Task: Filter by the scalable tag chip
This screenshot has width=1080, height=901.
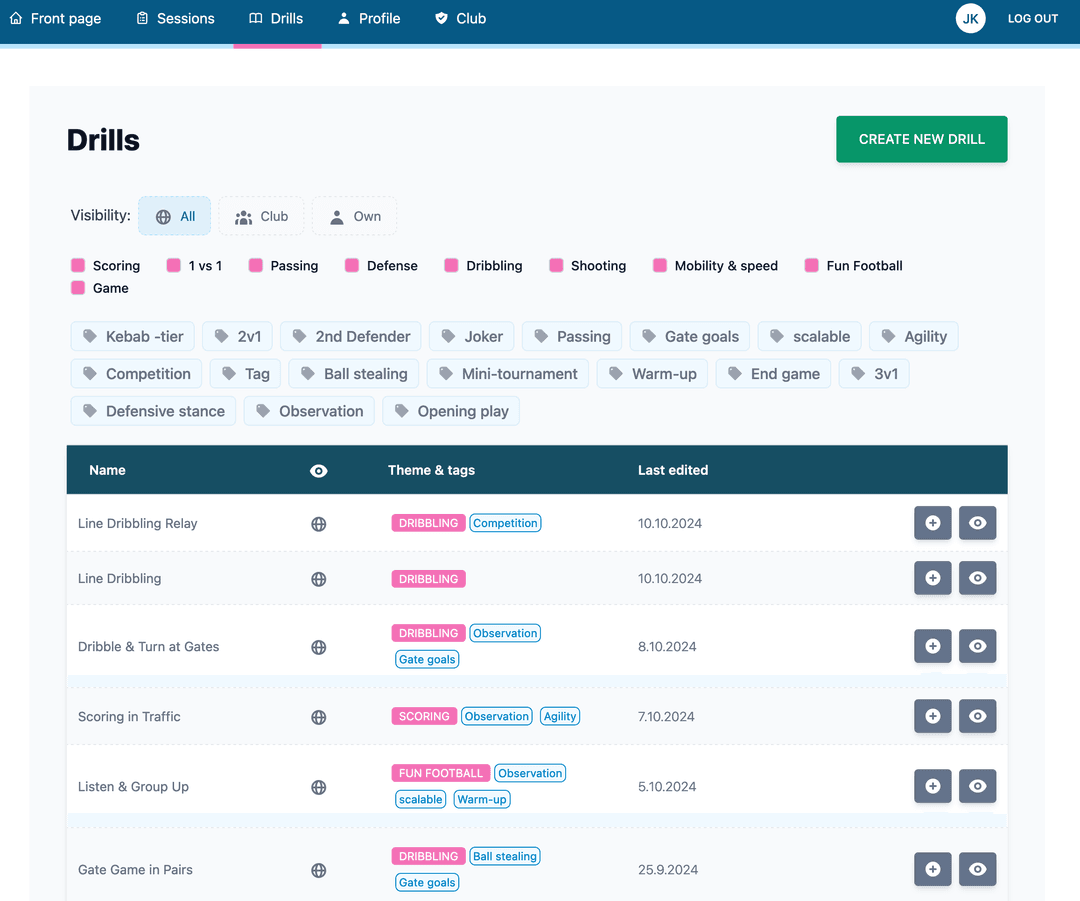Action: click(x=809, y=336)
